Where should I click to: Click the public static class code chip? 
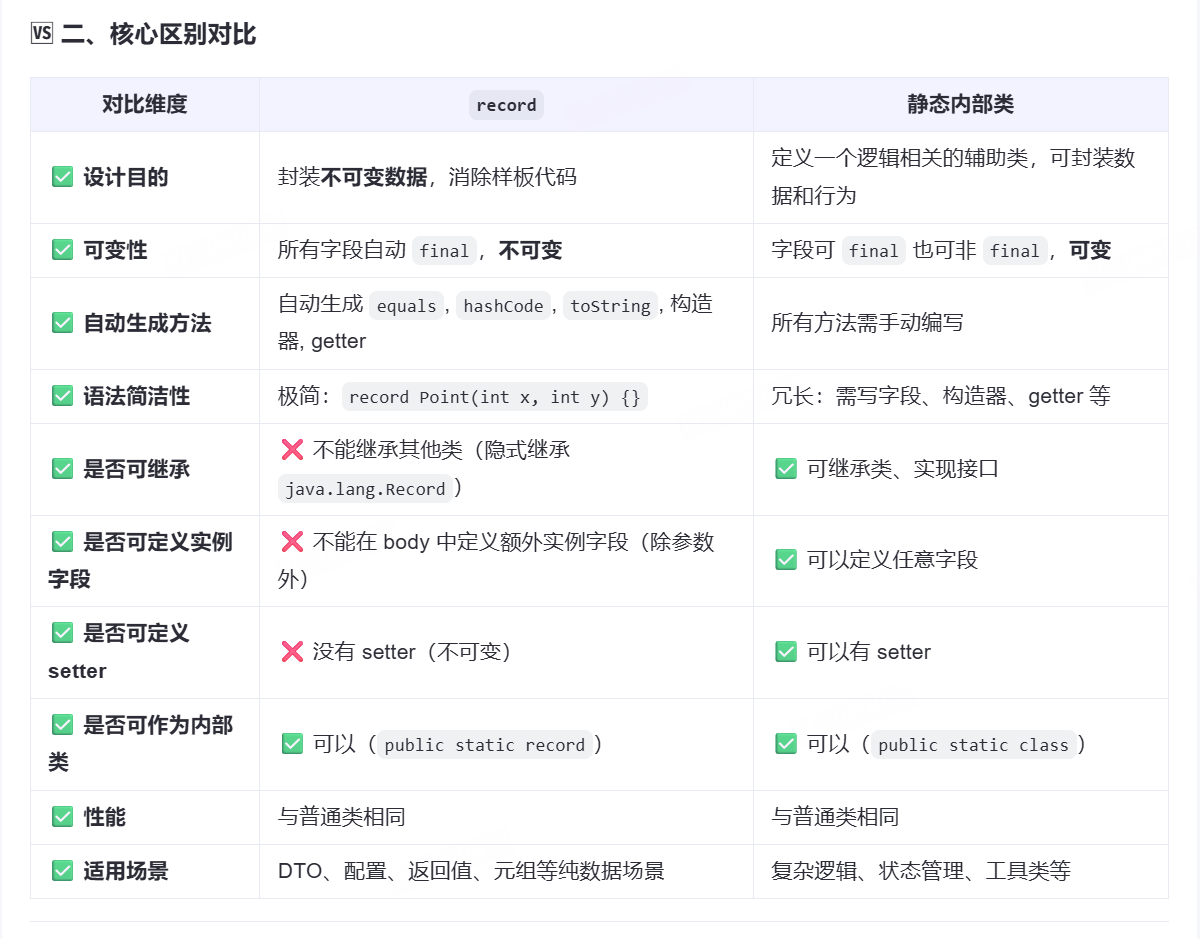pos(975,744)
